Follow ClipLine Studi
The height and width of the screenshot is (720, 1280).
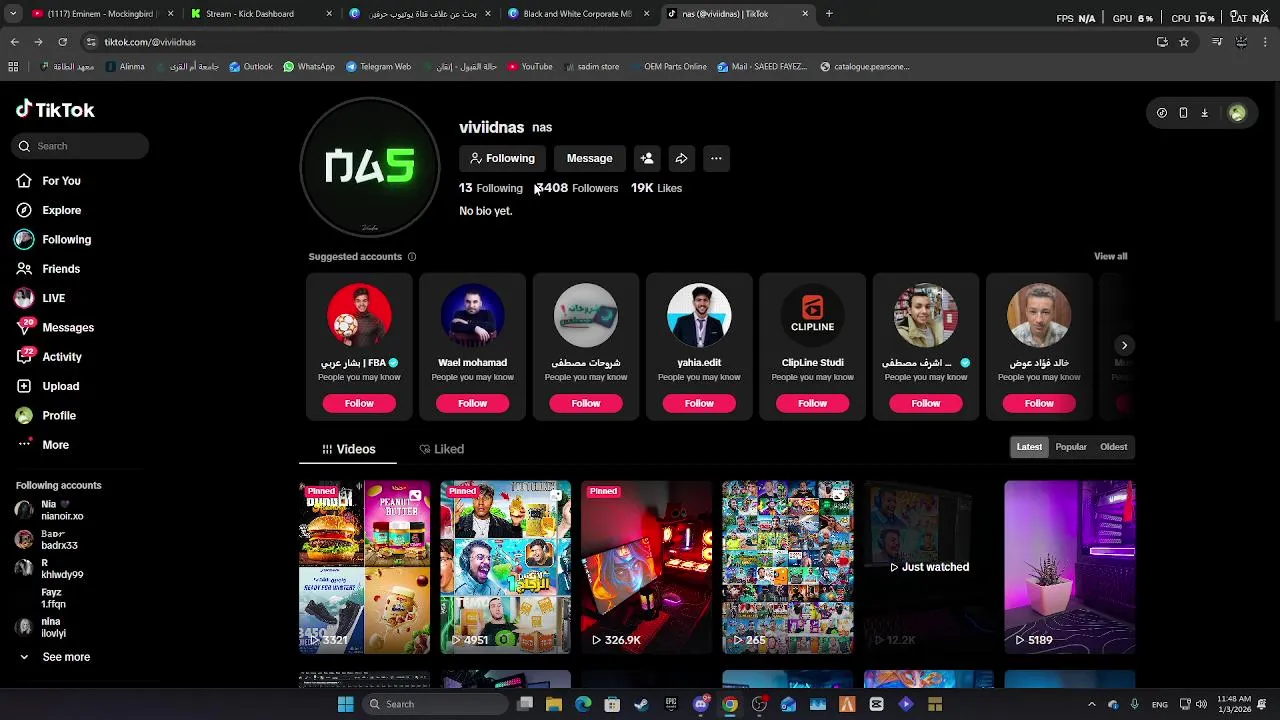click(812, 403)
